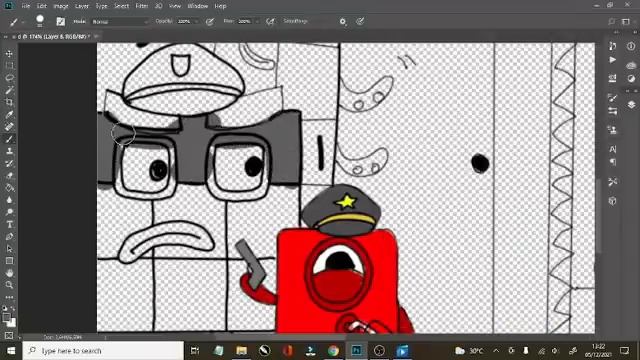Close the open document tab

click(97, 37)
